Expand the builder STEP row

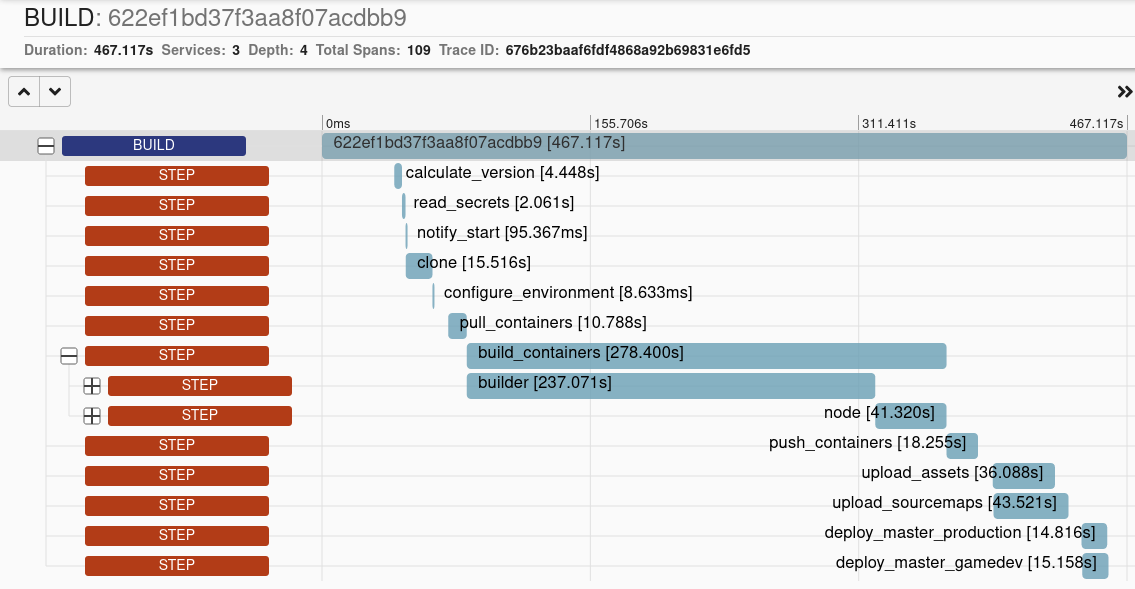(92, 386)
